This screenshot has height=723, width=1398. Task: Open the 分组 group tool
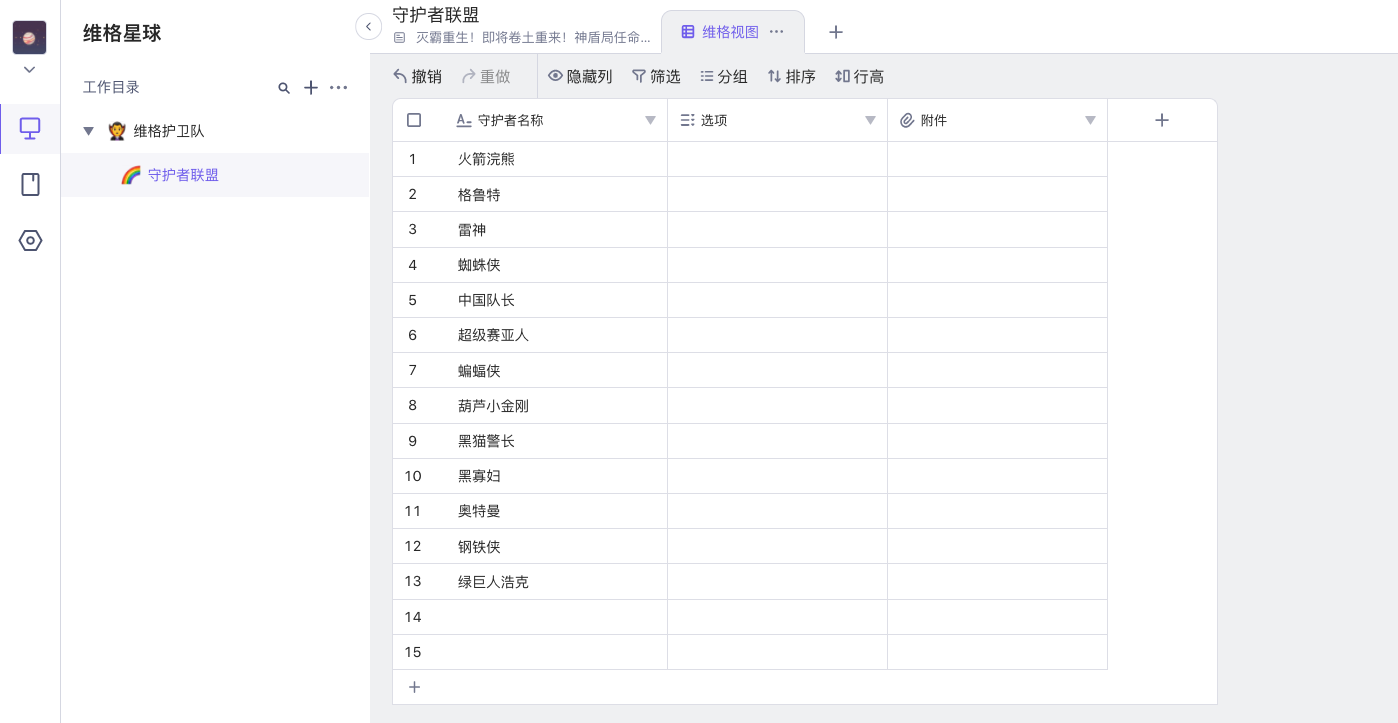coord(723,76)
